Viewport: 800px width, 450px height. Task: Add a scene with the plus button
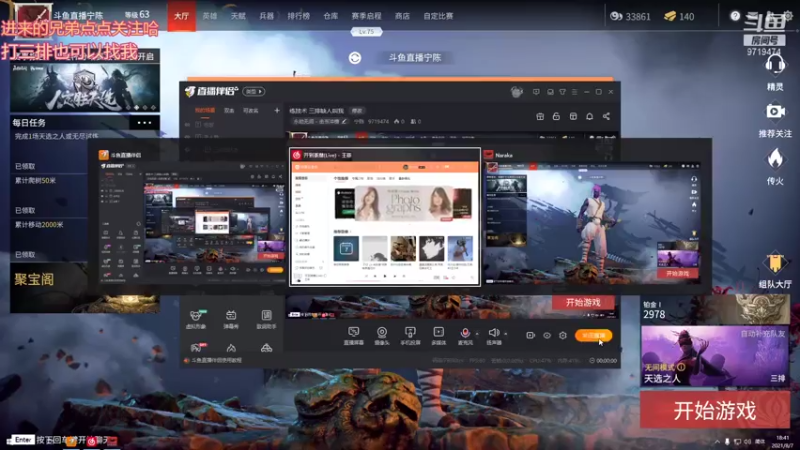click(x=277, y=110)
